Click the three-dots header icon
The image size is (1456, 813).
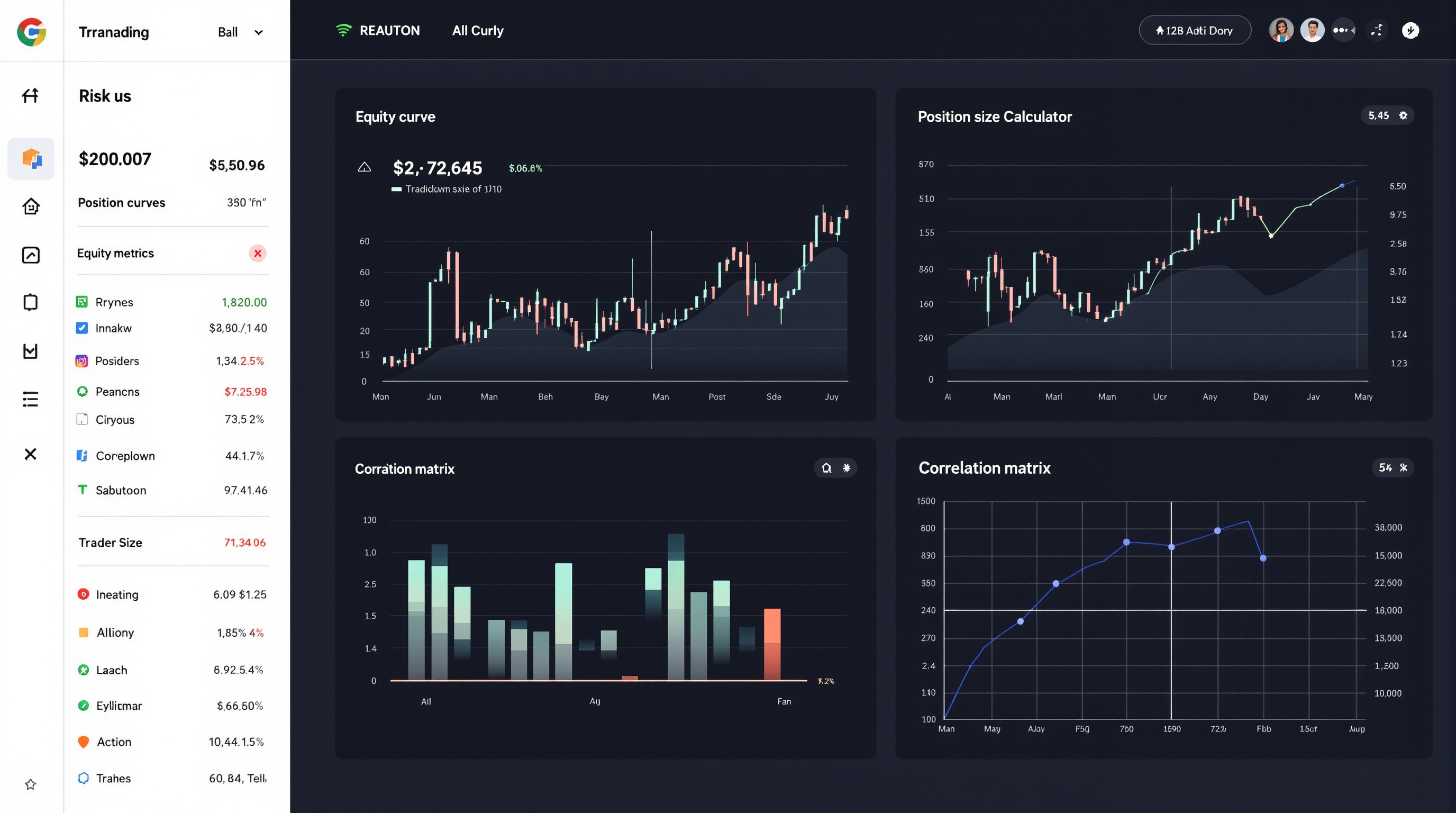(1343, 30)
